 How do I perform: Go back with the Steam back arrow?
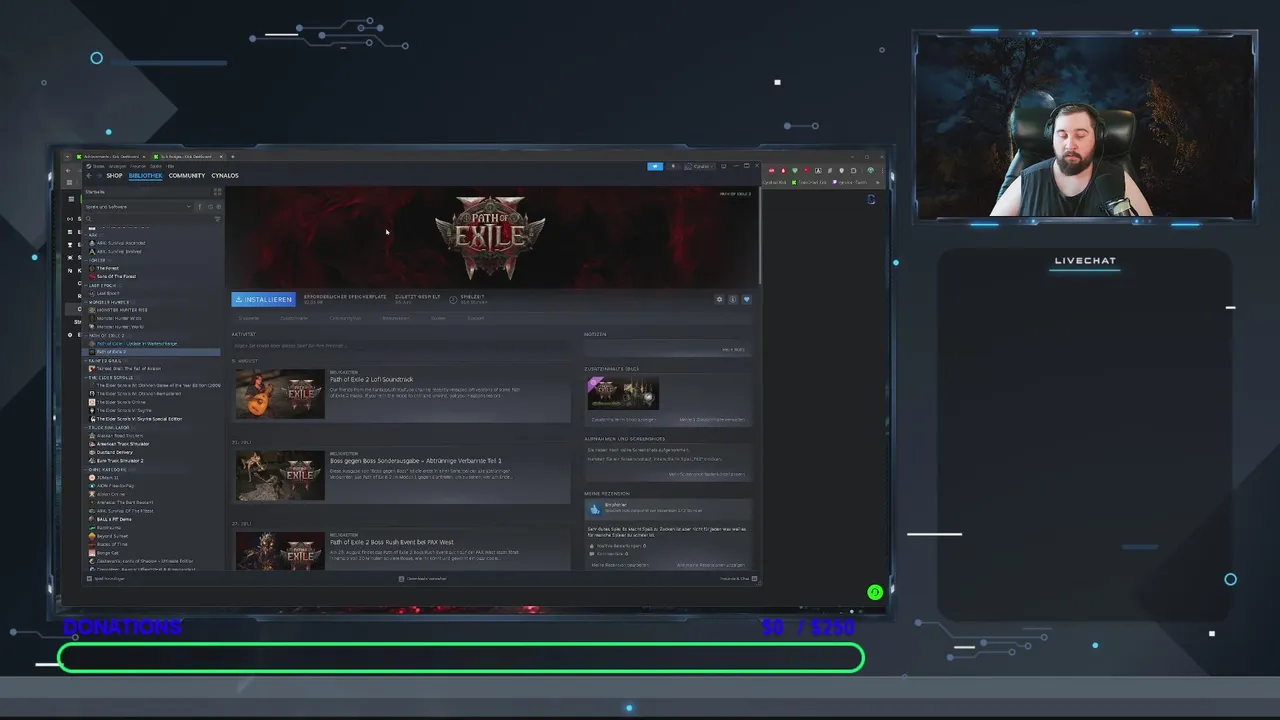(x=89, y=176)
